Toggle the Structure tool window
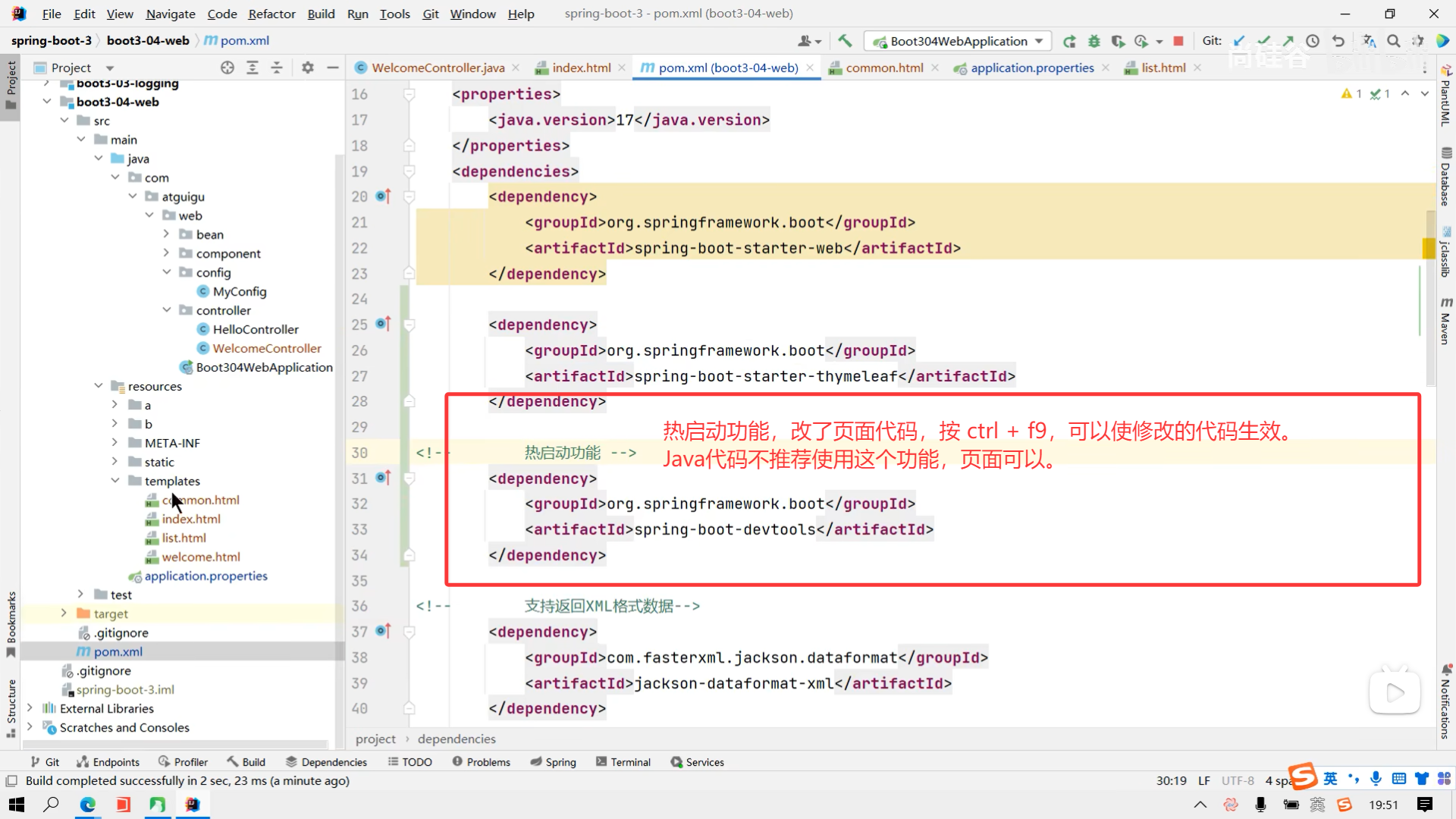1456x819 pixels. [11, 708]
